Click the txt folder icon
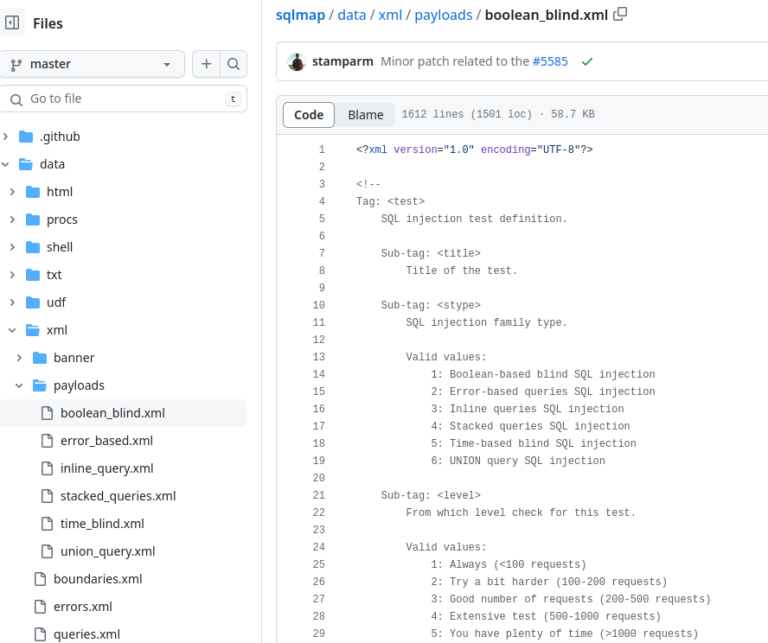This screenshot has height=643, width=768. click(x=32, y=275)
